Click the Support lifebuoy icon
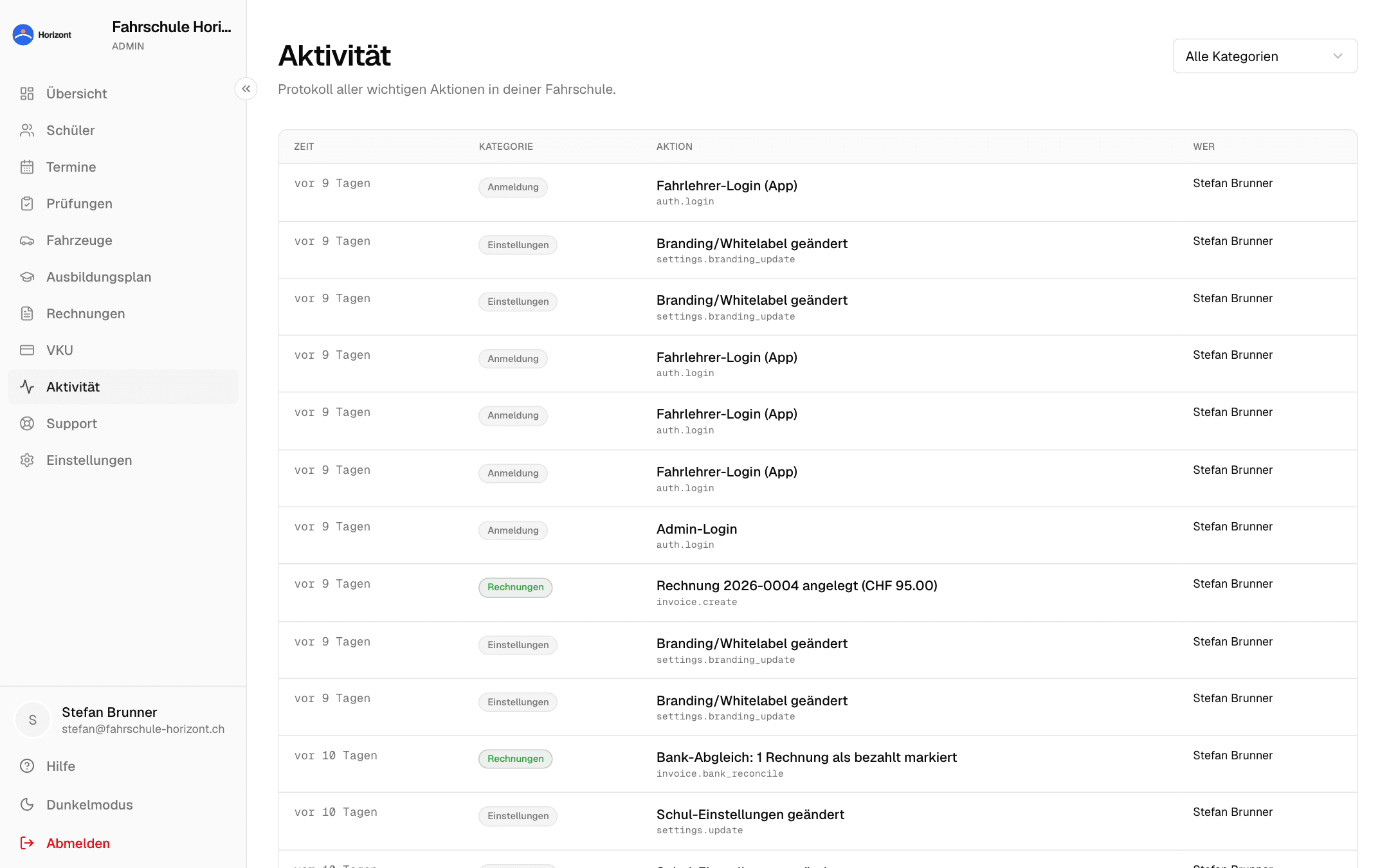The width and height of the screenshot is (1389, 868). (27, 424)
